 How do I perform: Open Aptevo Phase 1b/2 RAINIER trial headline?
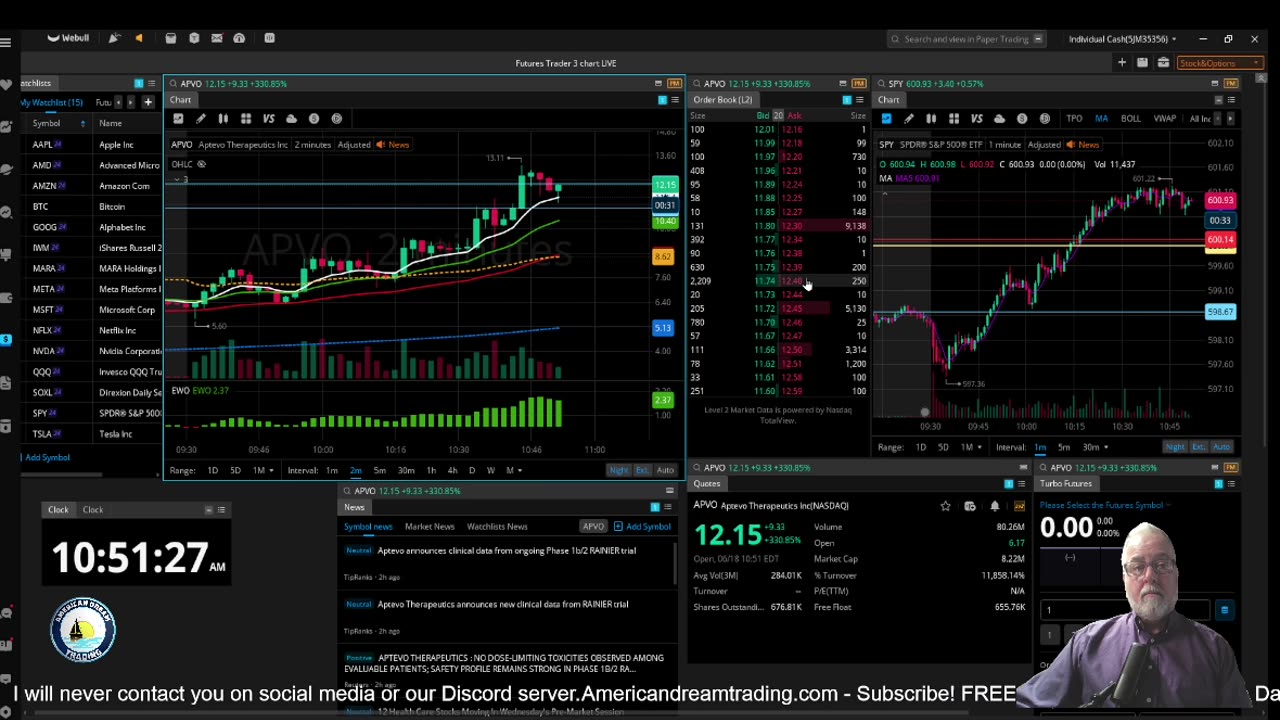[506, 551]
